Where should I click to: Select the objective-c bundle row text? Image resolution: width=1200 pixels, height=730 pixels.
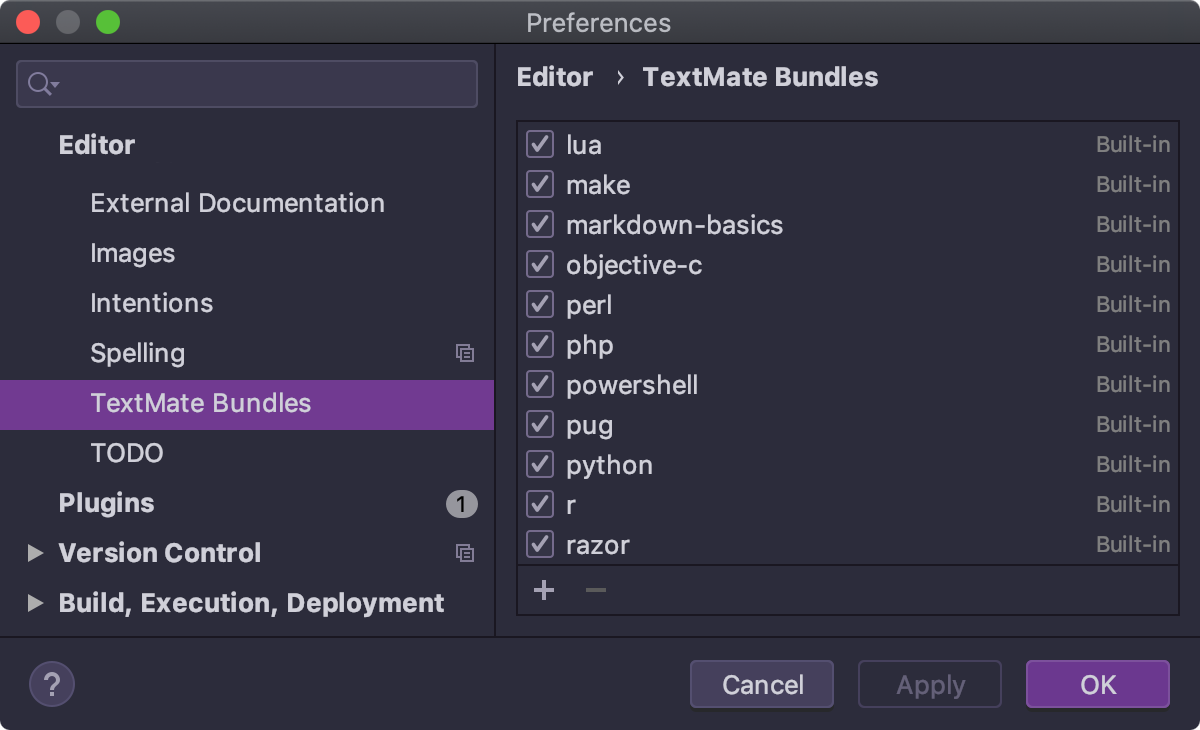point(634,265)
